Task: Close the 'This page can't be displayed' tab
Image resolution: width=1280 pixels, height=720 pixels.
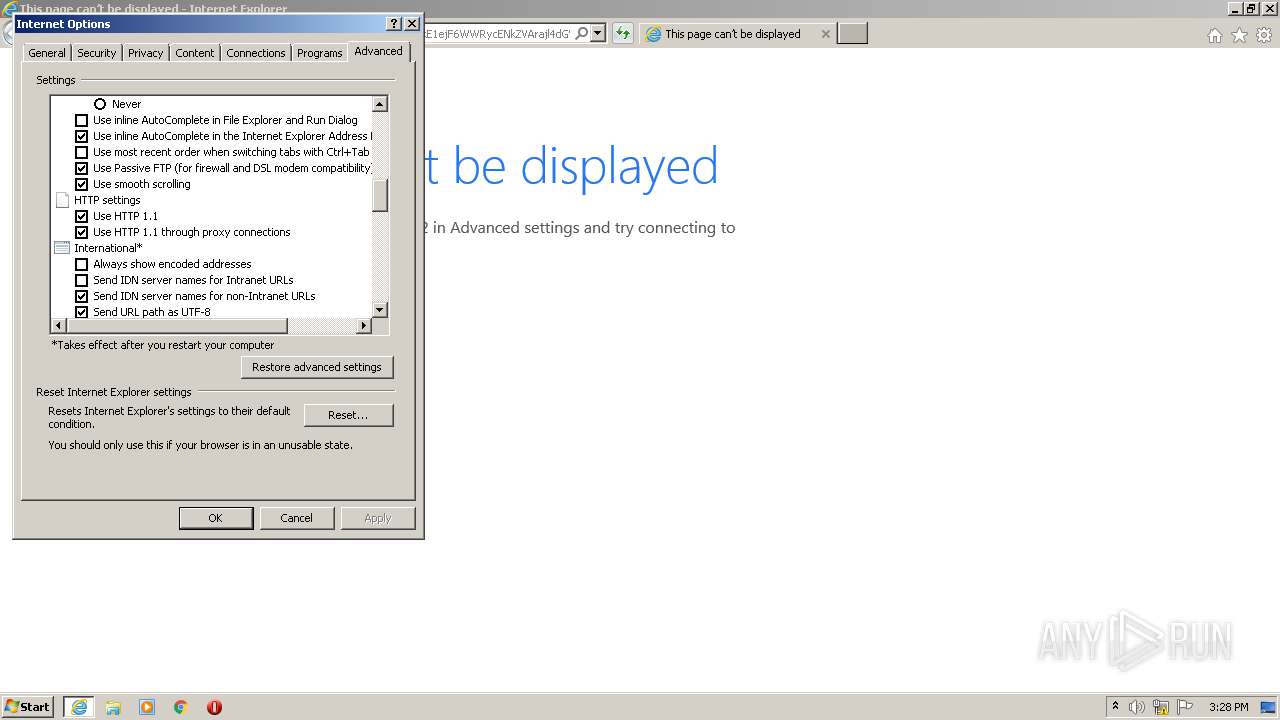Action: pos(825,34)
